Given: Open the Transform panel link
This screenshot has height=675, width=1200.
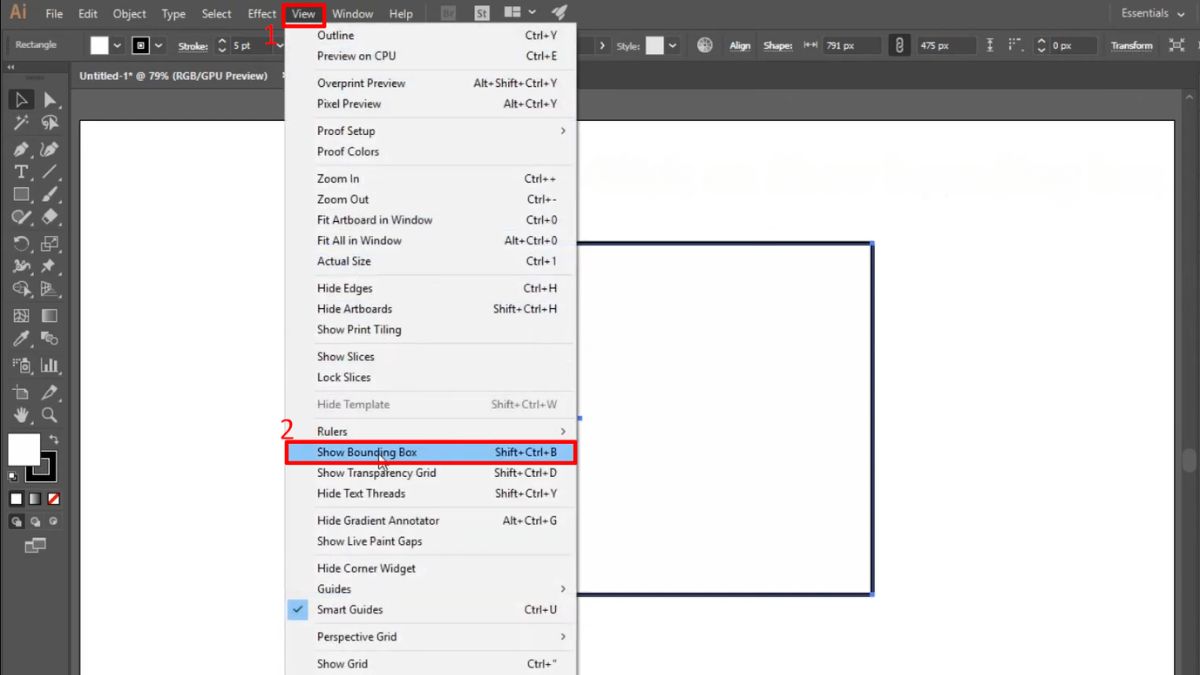Looking at the screenshot, I should (1132, 46).
